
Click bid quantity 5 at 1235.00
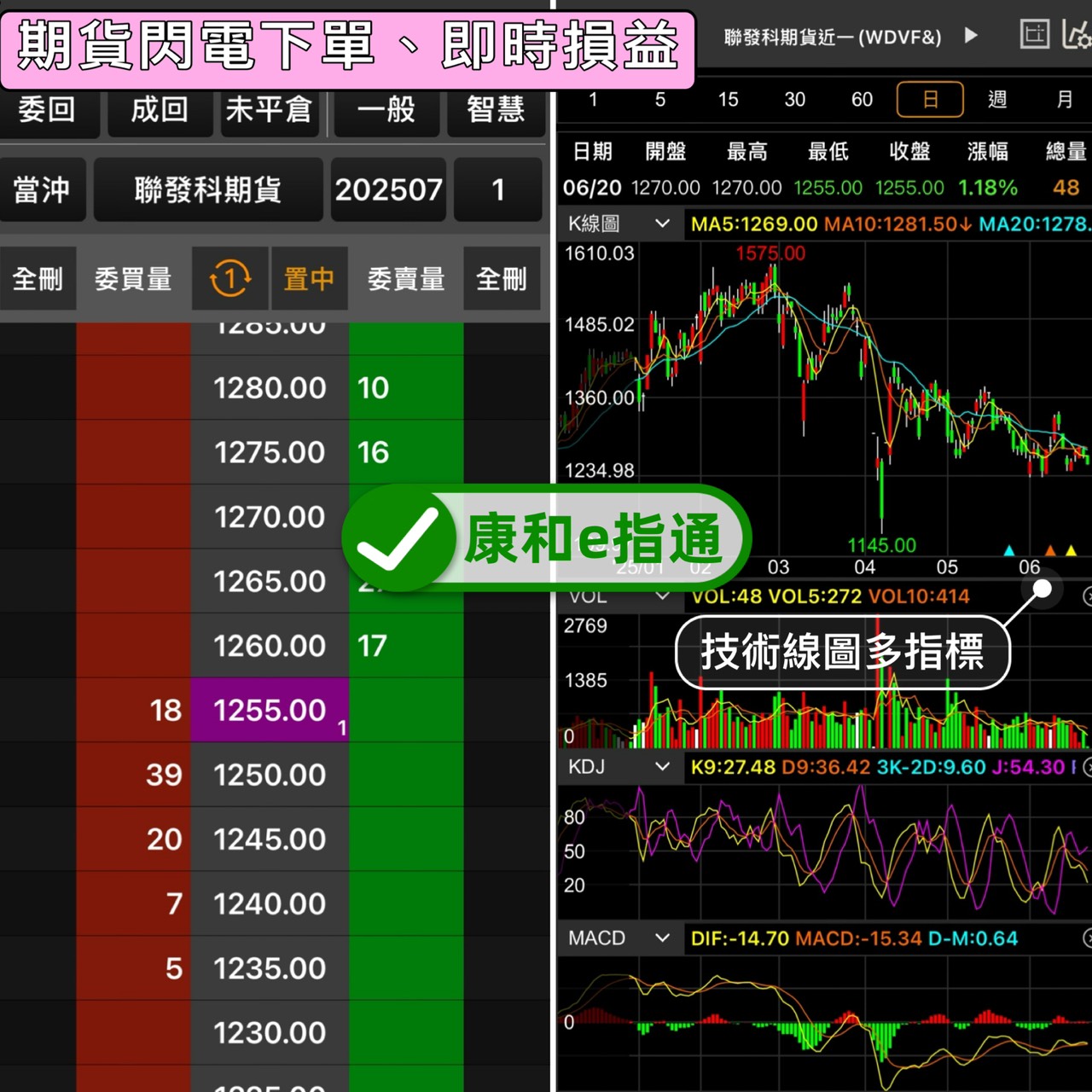(174, 969)
